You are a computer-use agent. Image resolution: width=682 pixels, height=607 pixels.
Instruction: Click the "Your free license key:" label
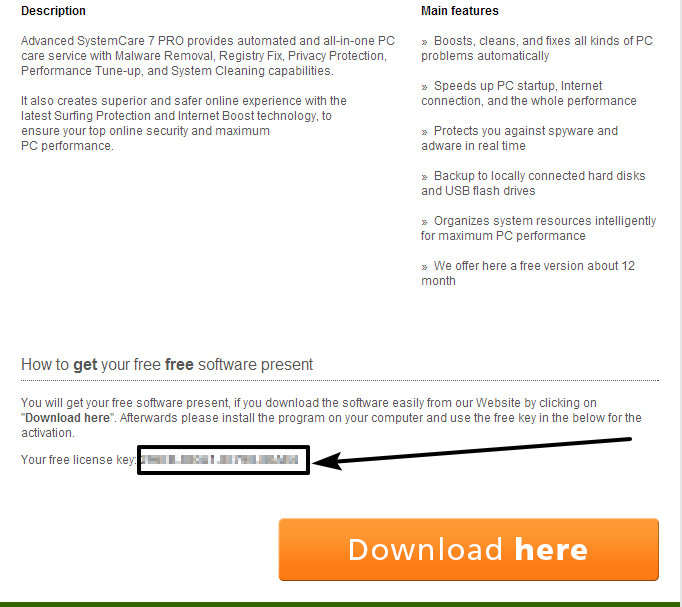[x=78, y=460]
